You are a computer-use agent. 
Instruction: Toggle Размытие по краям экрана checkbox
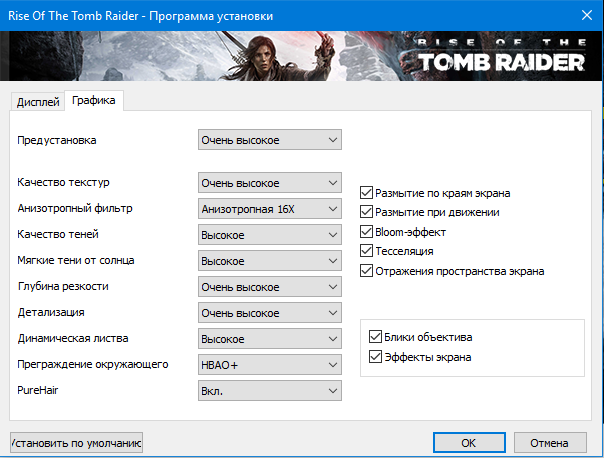(366, 193)
